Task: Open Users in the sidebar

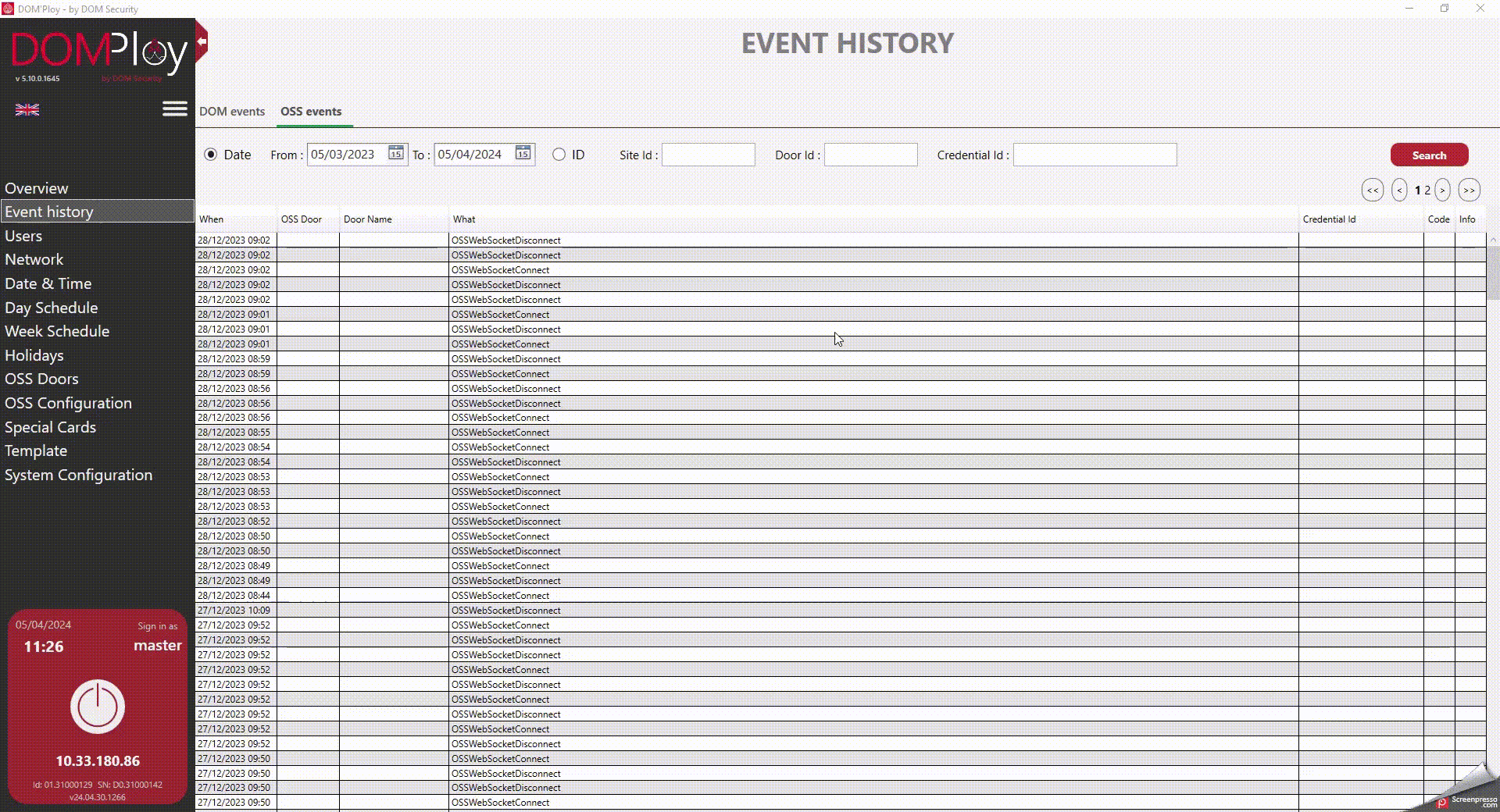Action: click(23, 236)
